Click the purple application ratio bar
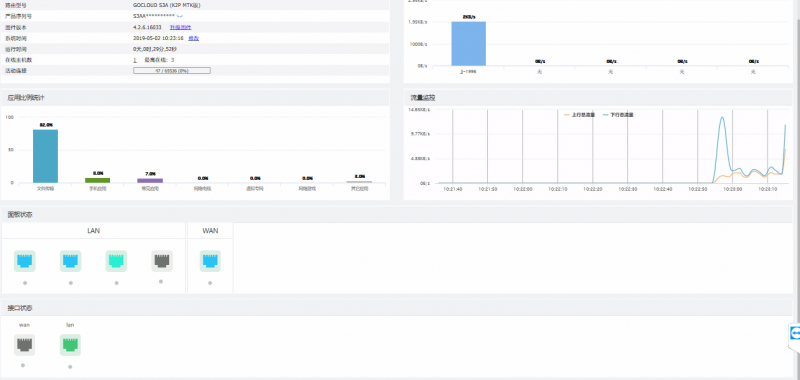 pyautogui.click(x=150, y=181)
